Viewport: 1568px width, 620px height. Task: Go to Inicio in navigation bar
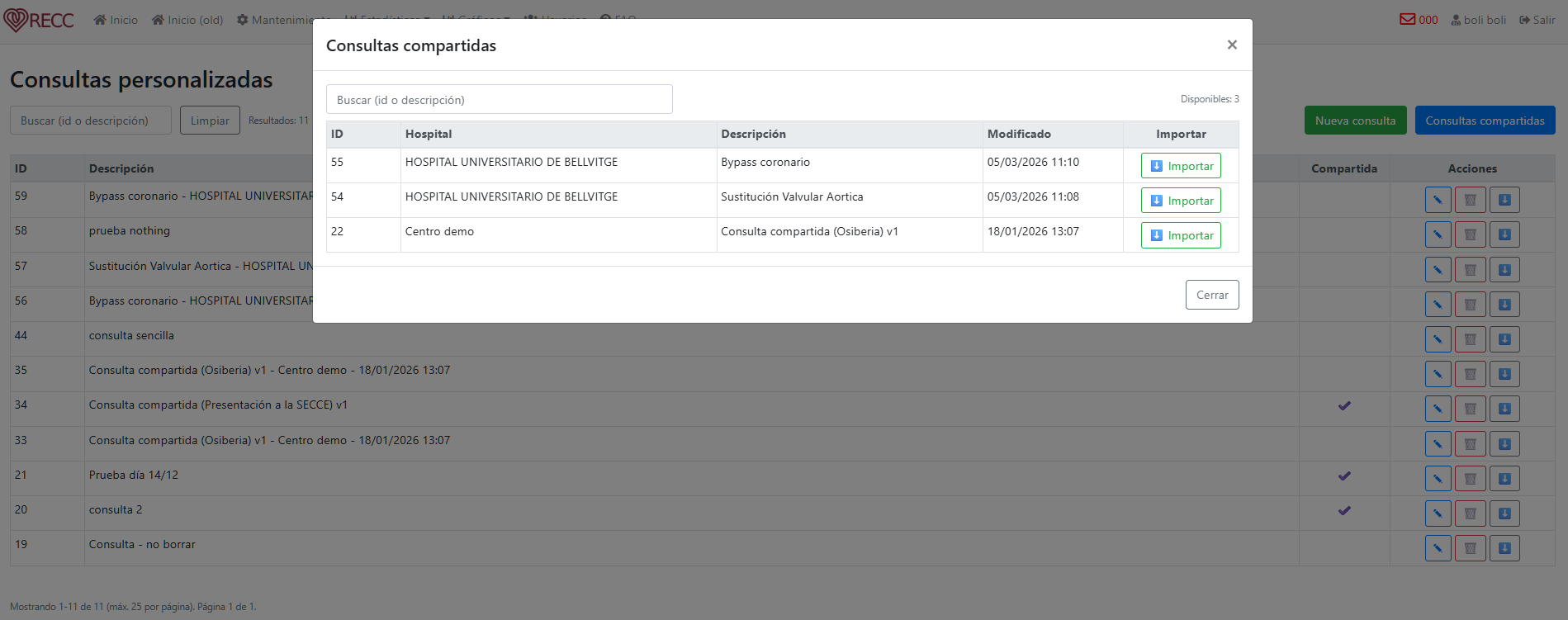[116, 20]
